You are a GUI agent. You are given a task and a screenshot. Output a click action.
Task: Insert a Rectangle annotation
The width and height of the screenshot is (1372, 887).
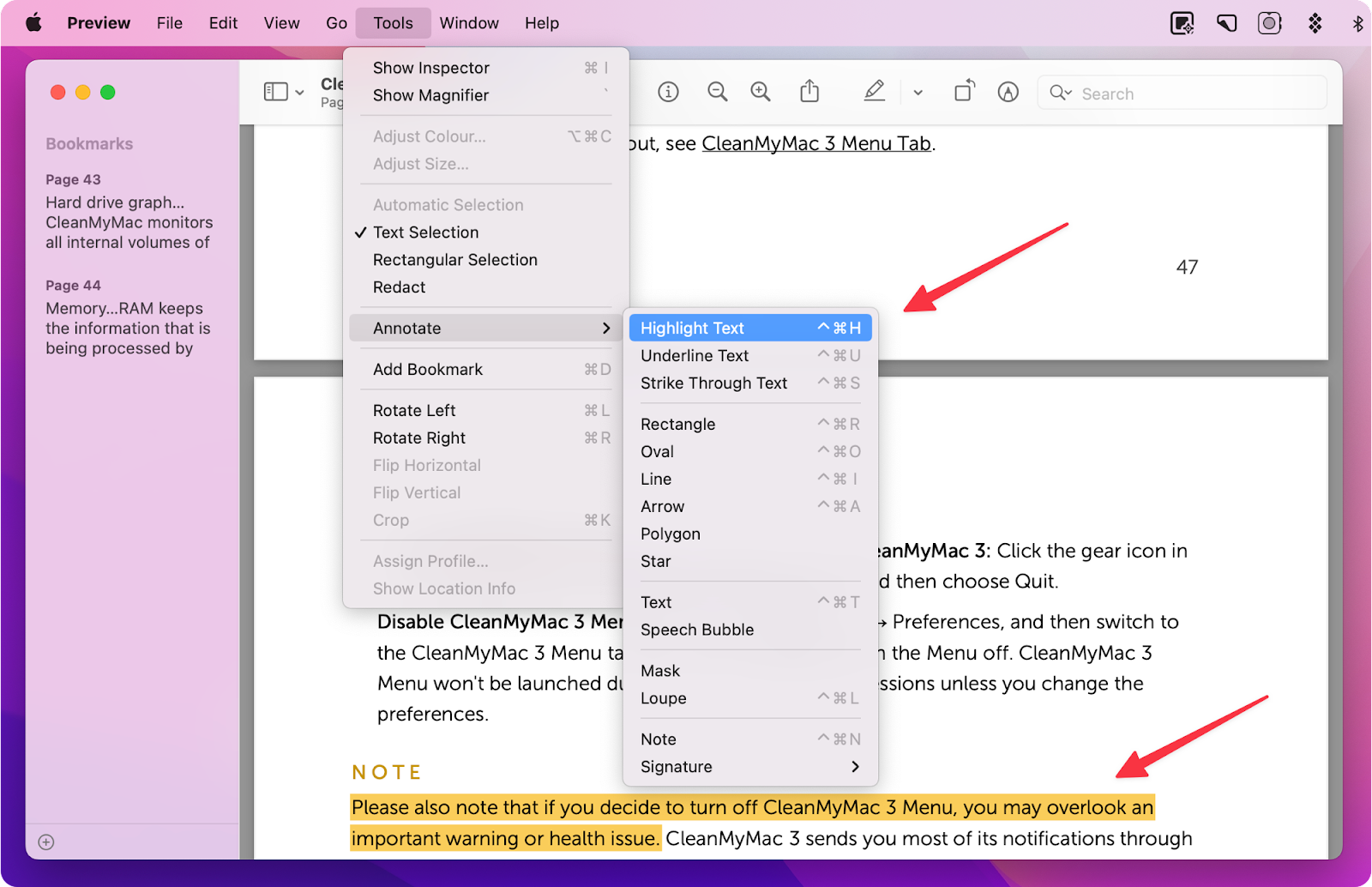(750, 424)
